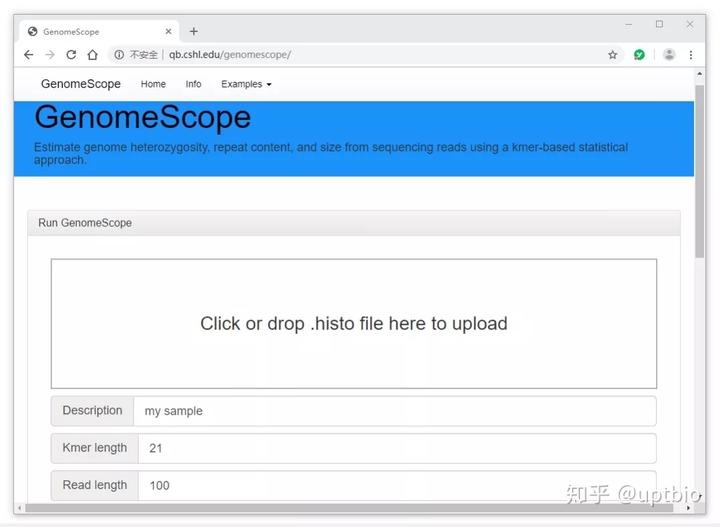View site info not-secure icon
This screenshot has height=527, width=720.
pos(119,55)
